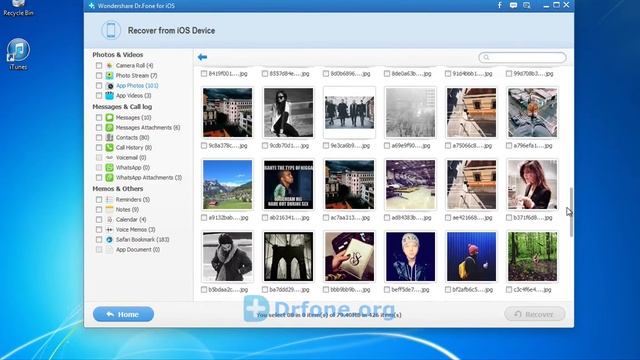The width and height of the screenshot is (640, 360).
Task: Open the feedback chat bubble icon
Action: point(513,5)
